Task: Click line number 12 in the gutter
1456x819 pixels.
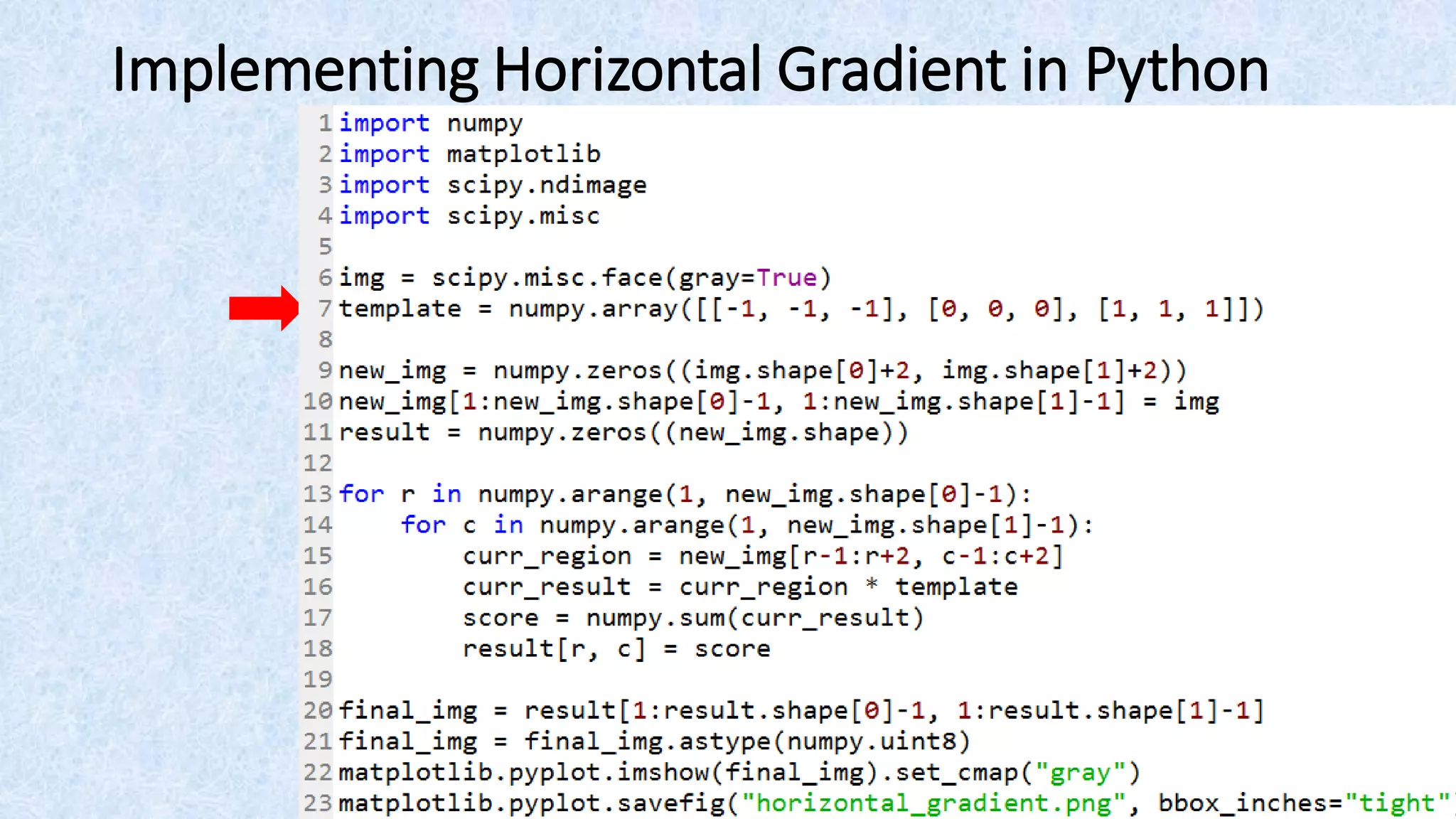Action: [x=318, y=464]
